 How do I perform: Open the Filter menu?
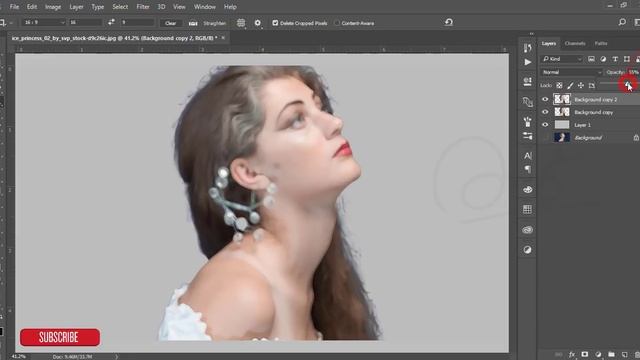[143, 7]
